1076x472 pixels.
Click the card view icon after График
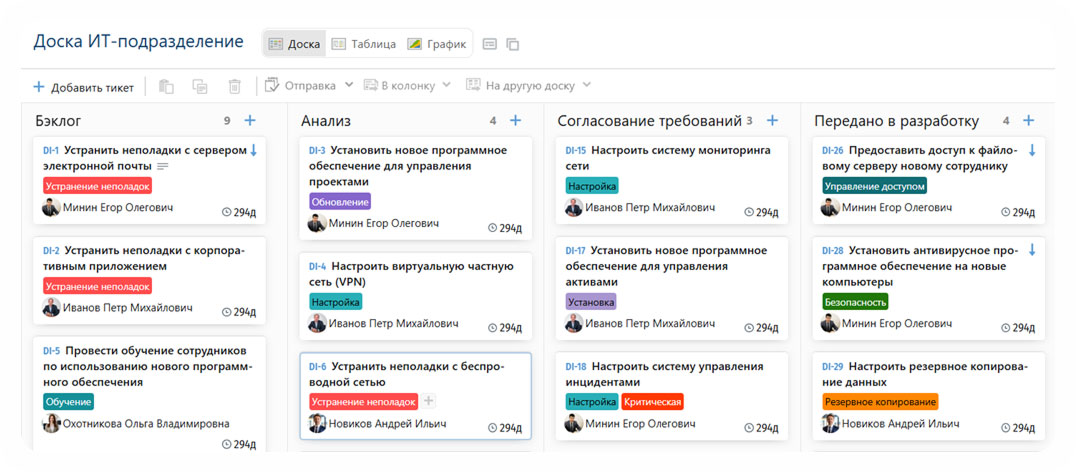(x=490, y=44)
